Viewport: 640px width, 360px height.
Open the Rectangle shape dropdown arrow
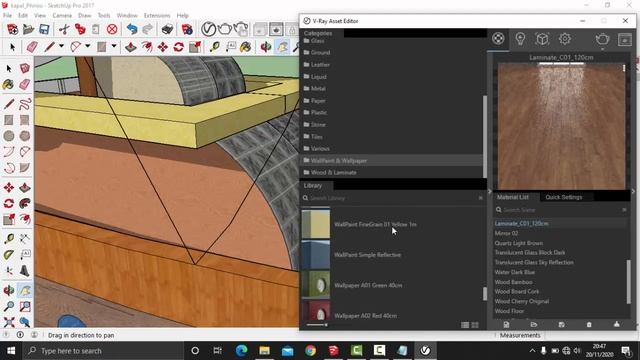[114, 47]
